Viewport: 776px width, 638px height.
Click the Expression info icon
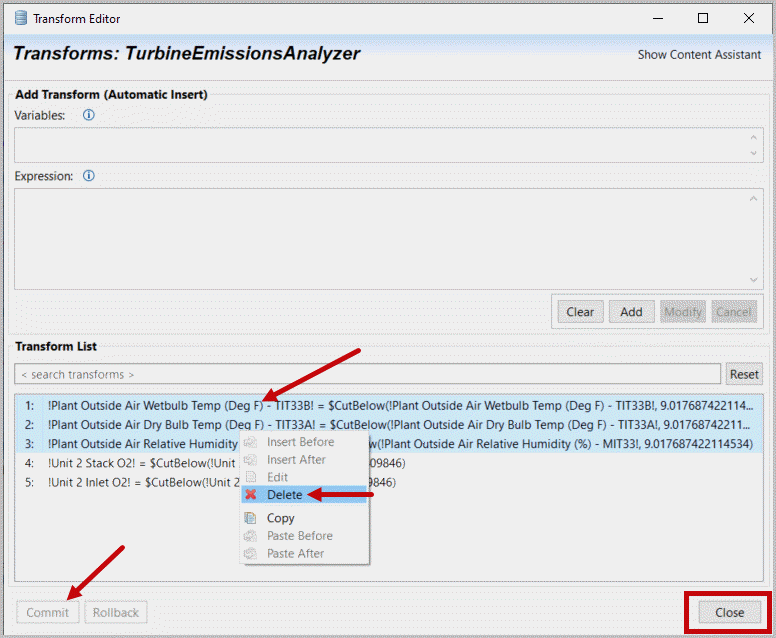tap(88, 176)
